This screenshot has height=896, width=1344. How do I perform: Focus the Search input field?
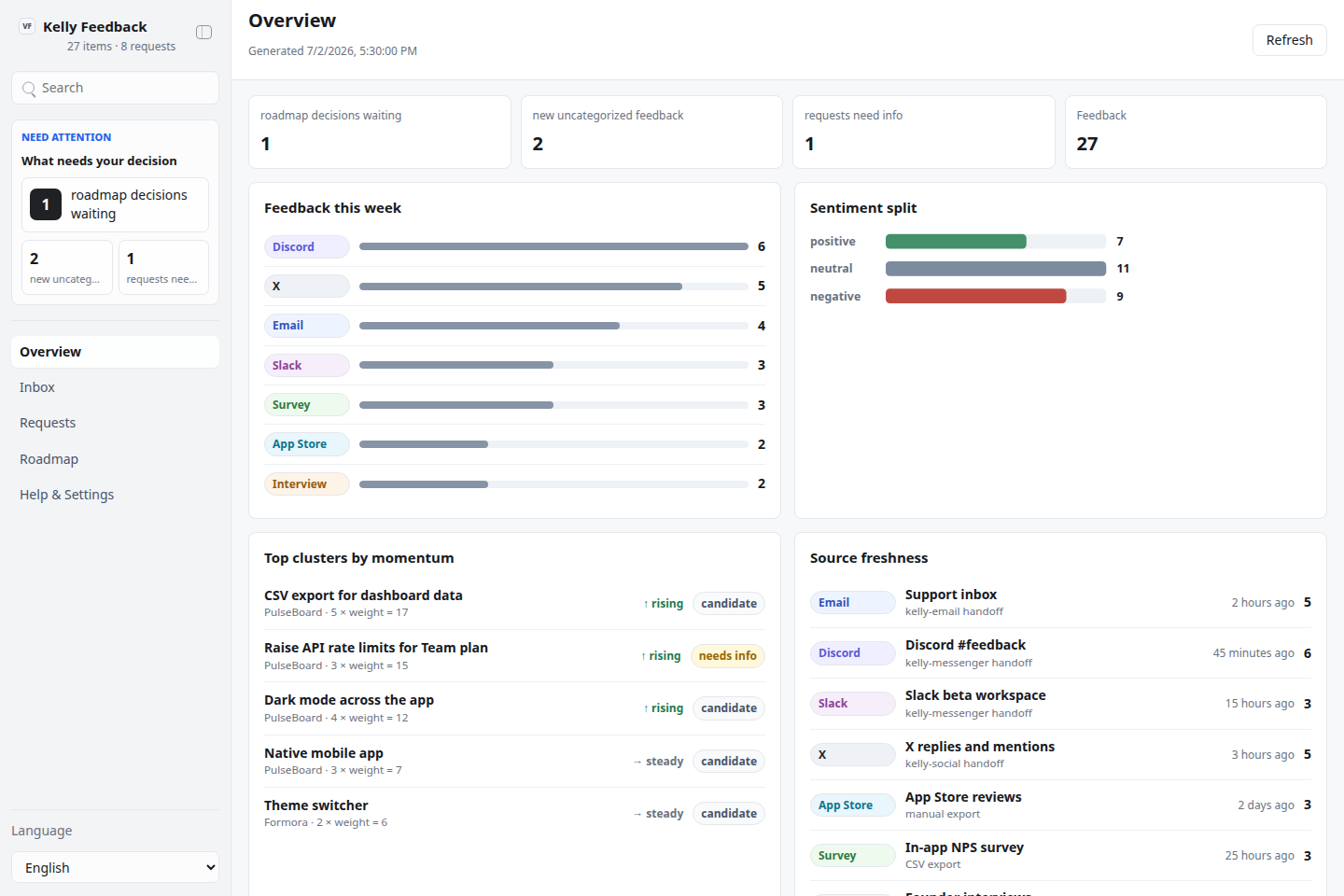[x=116, y=88]
